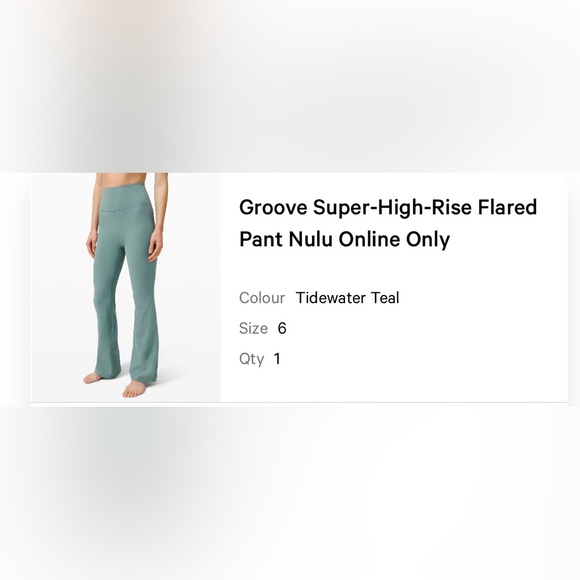
Task: Click the "Colour" label
Action: pos(262,298)
